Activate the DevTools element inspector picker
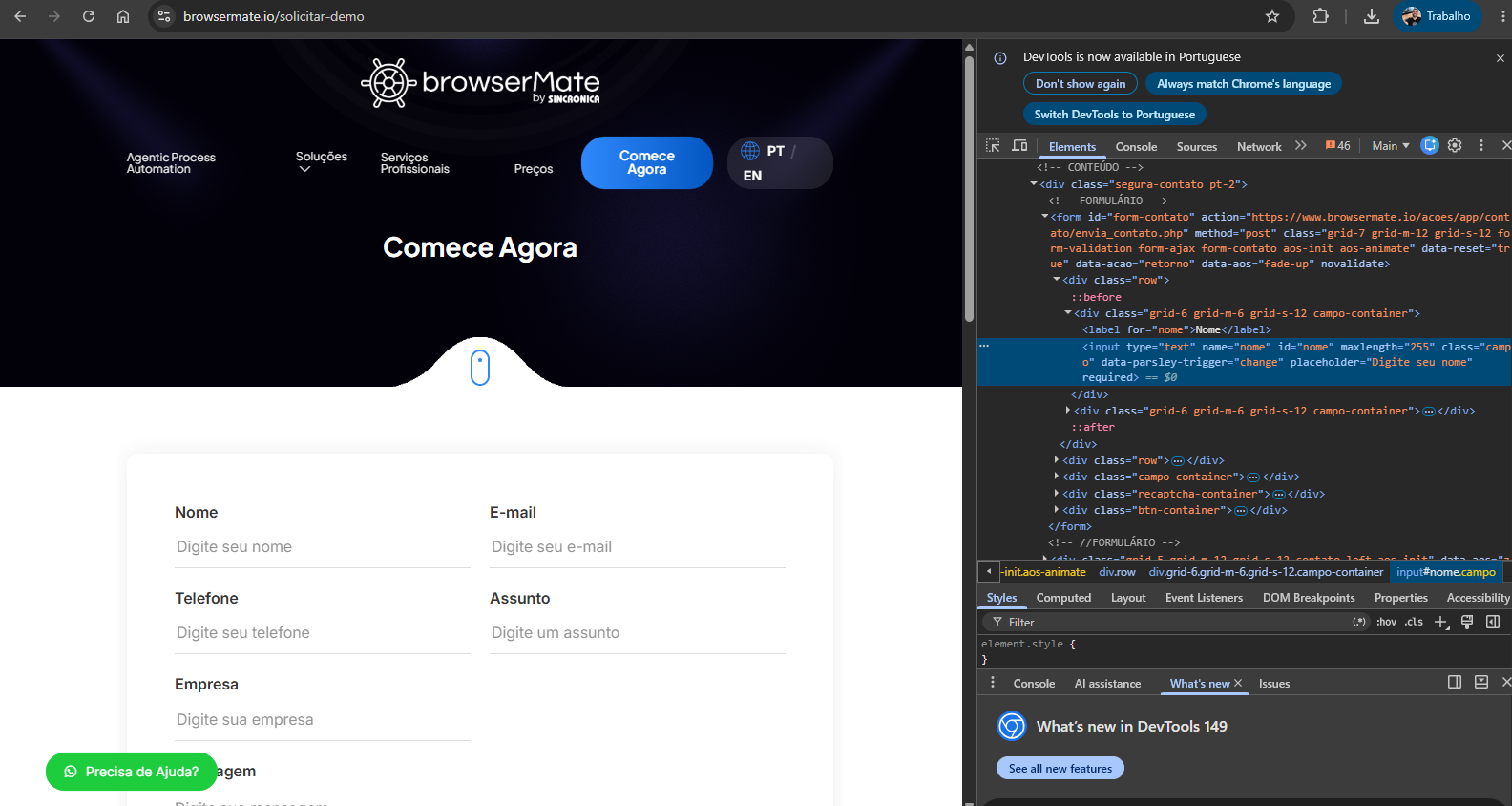 [x=993, y=145]
